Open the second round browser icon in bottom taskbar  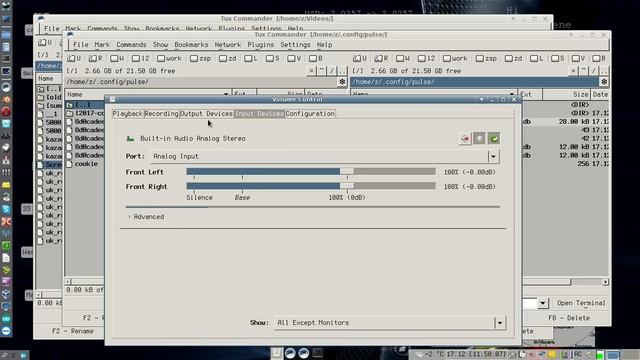pos(304,353)
